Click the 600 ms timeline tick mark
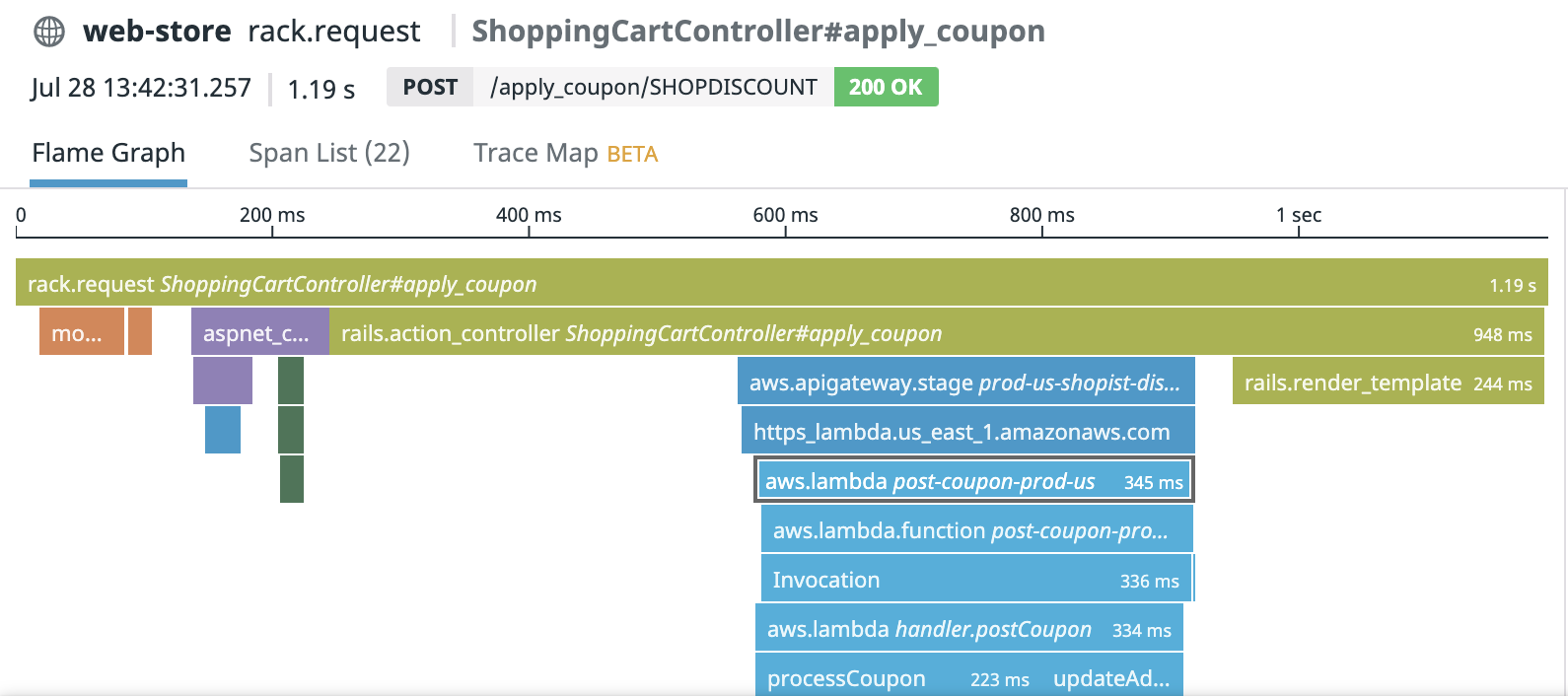 pos(786,231)
